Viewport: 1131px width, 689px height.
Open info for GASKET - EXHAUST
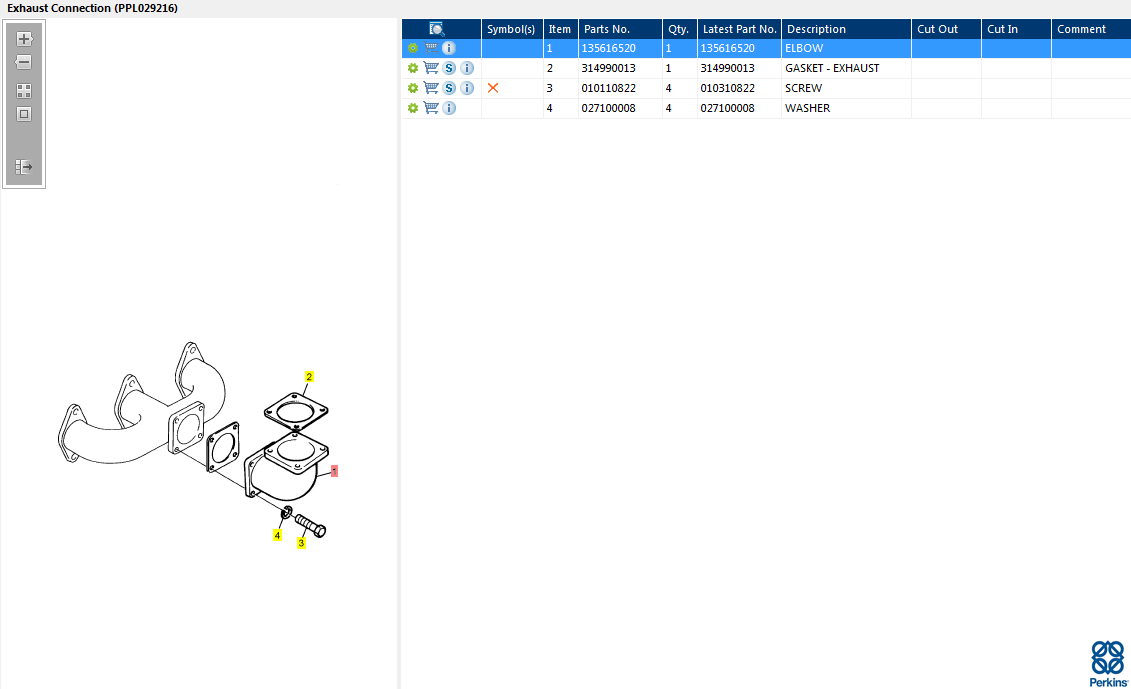(x=467, y=68)
